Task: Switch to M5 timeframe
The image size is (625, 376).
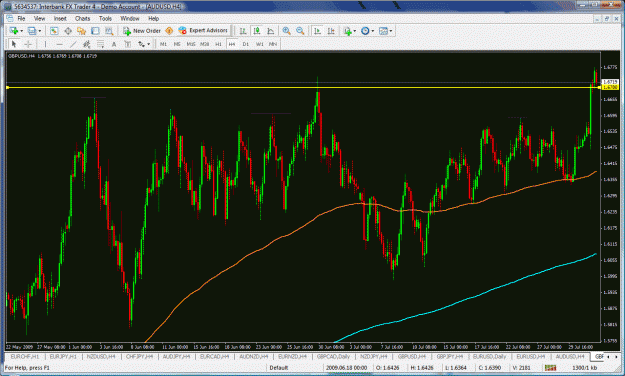Action: click(x=177, y=44)
